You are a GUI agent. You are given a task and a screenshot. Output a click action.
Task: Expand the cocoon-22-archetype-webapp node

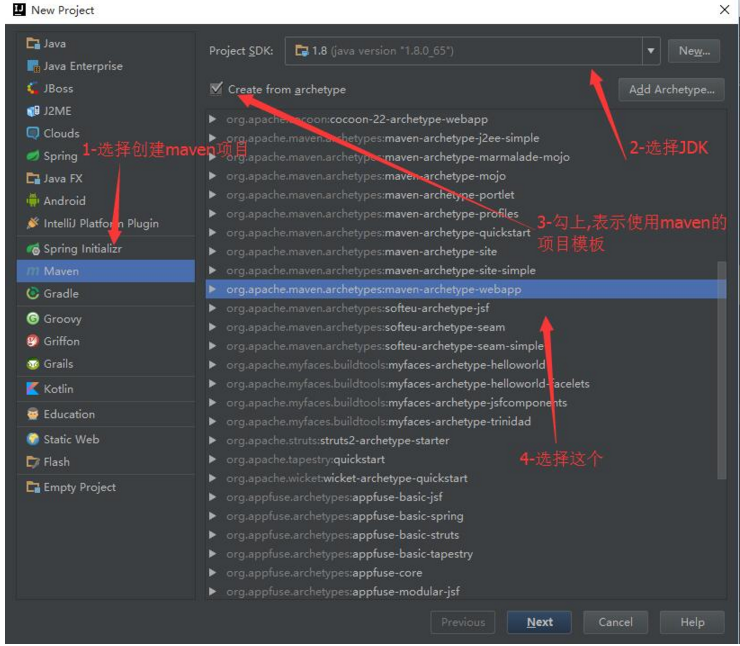pyautogui.click(x=212, y=119)
